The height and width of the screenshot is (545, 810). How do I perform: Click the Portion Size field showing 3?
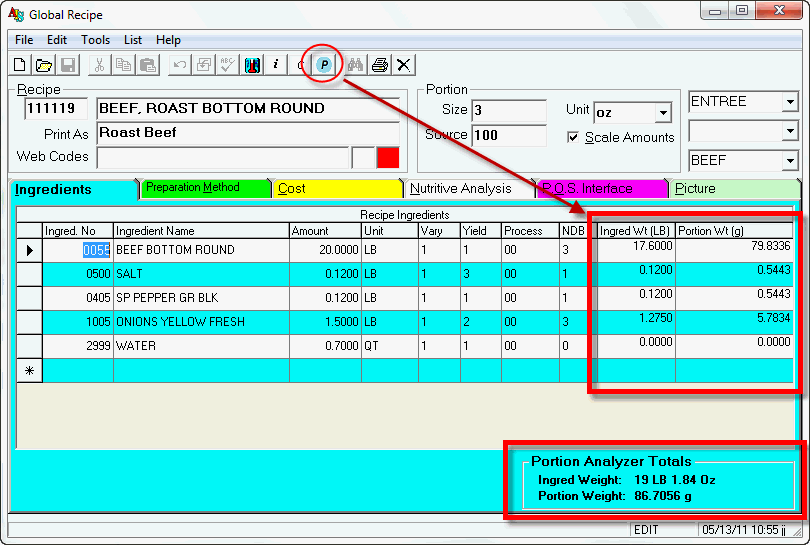click(509, 110)
